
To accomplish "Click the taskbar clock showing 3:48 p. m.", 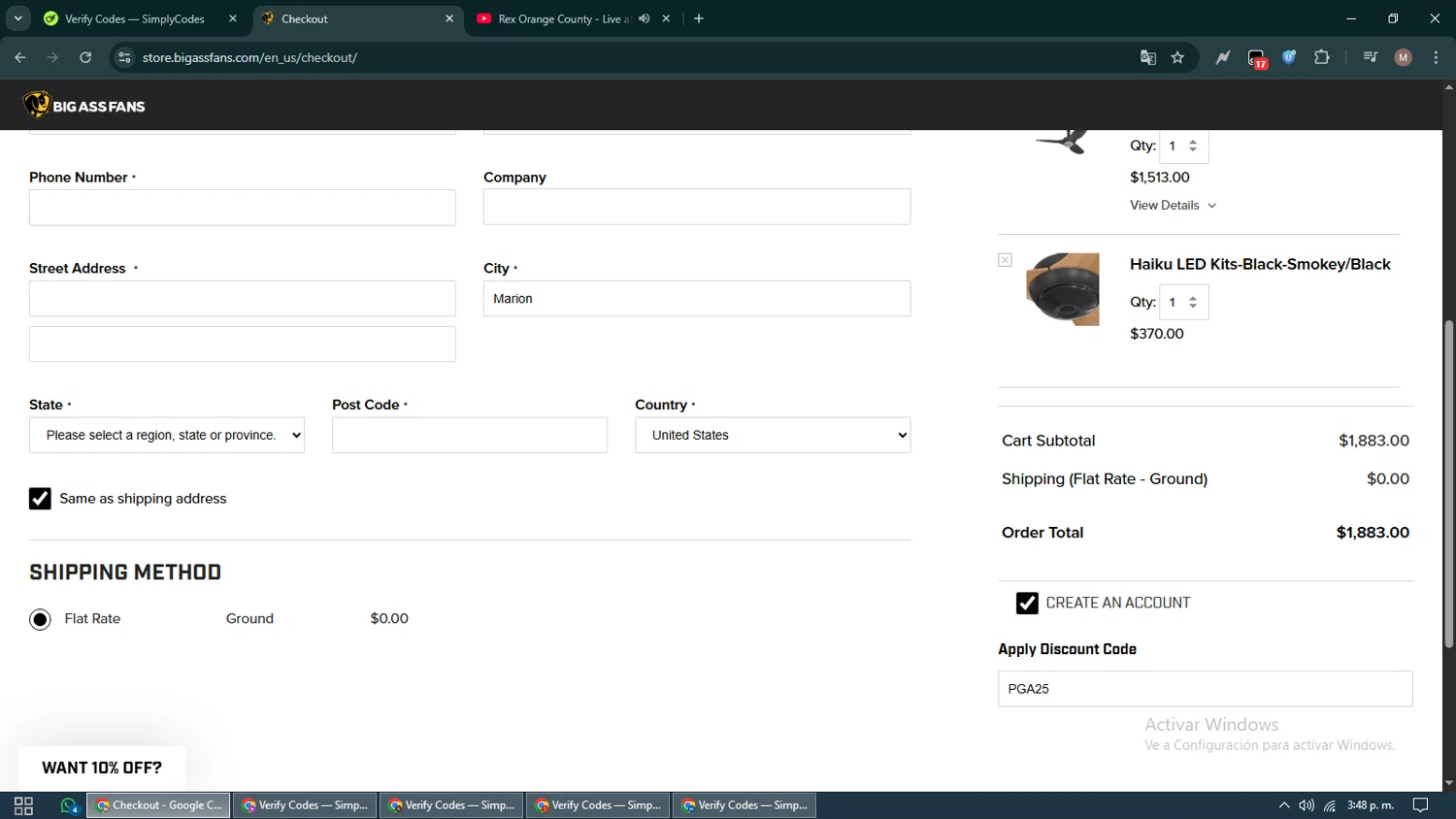I will (x=1371, y=805).
